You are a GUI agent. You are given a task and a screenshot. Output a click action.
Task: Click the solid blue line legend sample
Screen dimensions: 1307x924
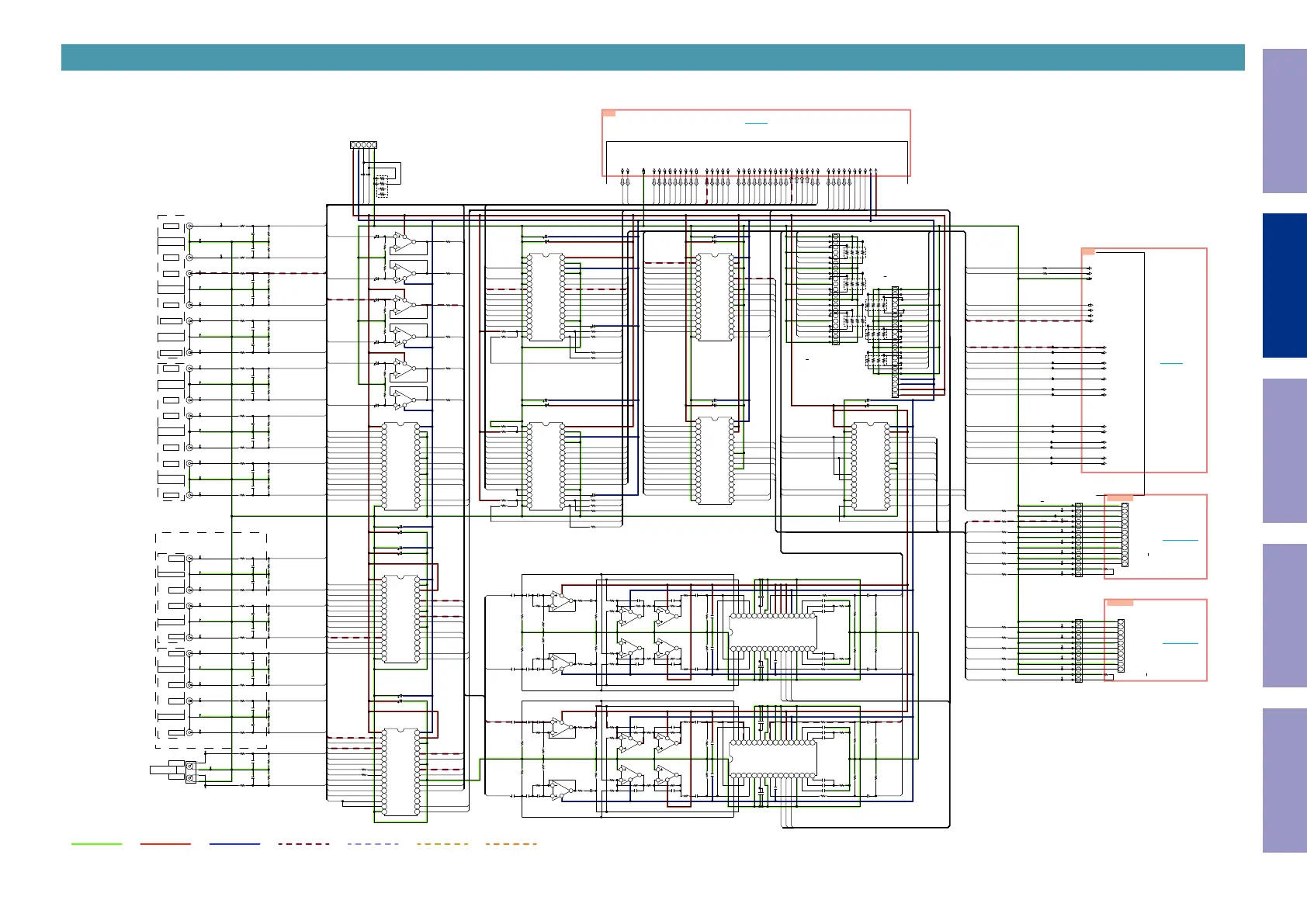pyautogui.click(x=234, y=844)
